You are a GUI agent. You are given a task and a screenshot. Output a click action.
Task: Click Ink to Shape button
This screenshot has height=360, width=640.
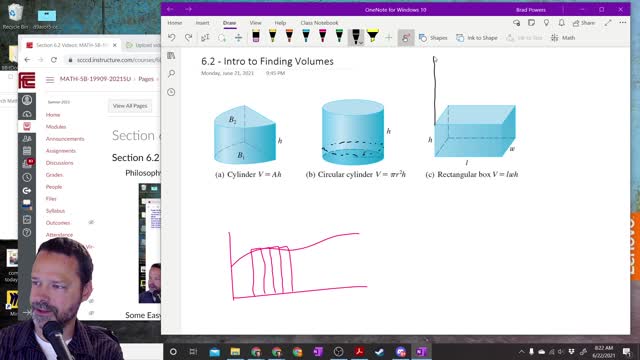[x=477, y=38]
